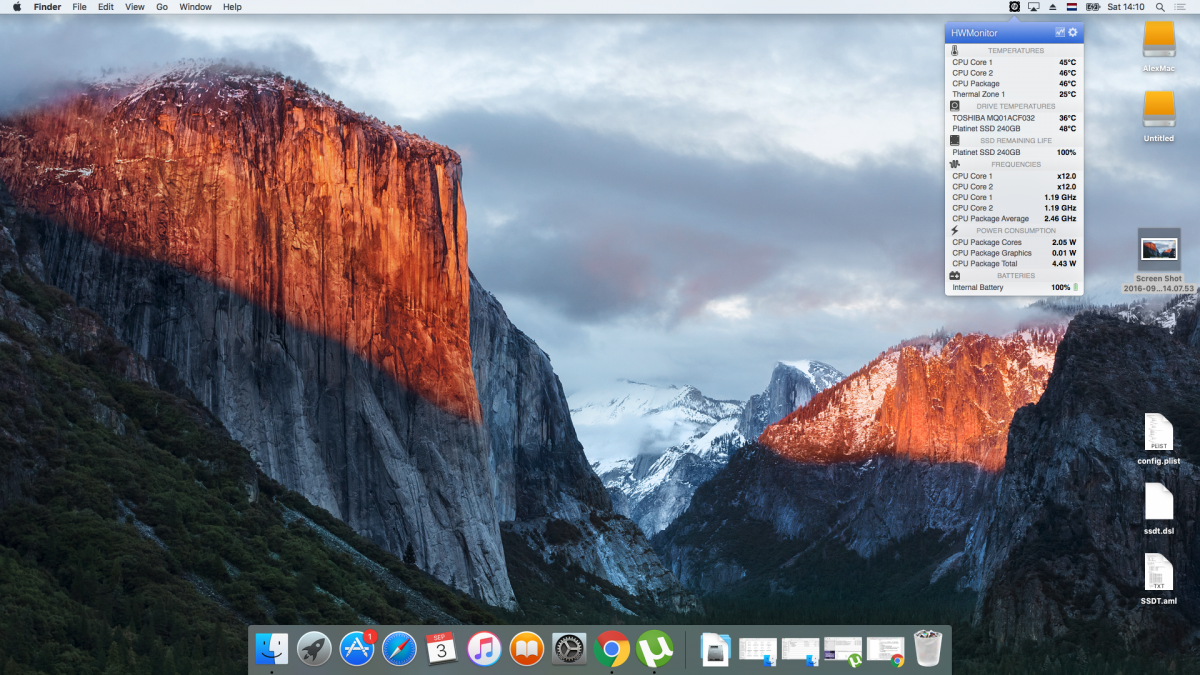Select CPU Package Cores 2.05 W row
The image size is (1200, 675).
point(1014,242)
